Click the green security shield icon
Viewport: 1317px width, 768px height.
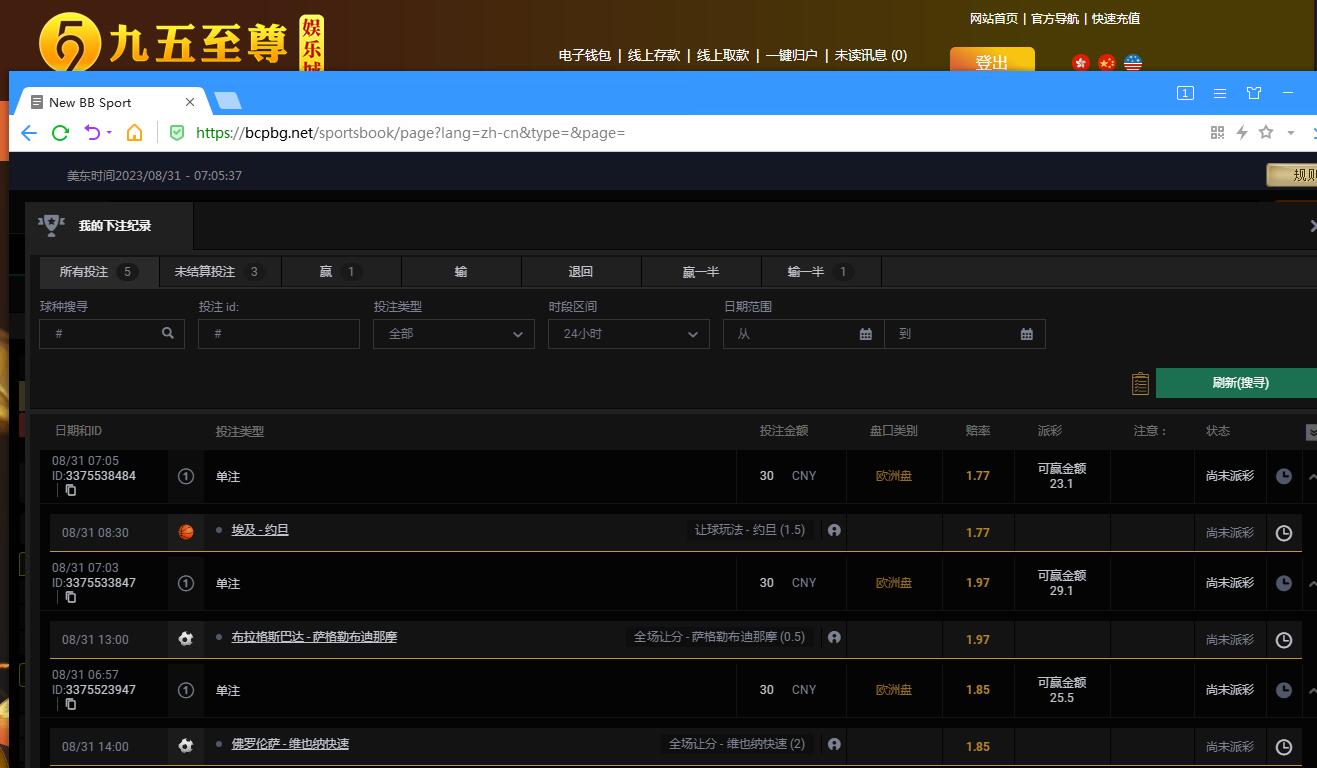tap(177, 133)
